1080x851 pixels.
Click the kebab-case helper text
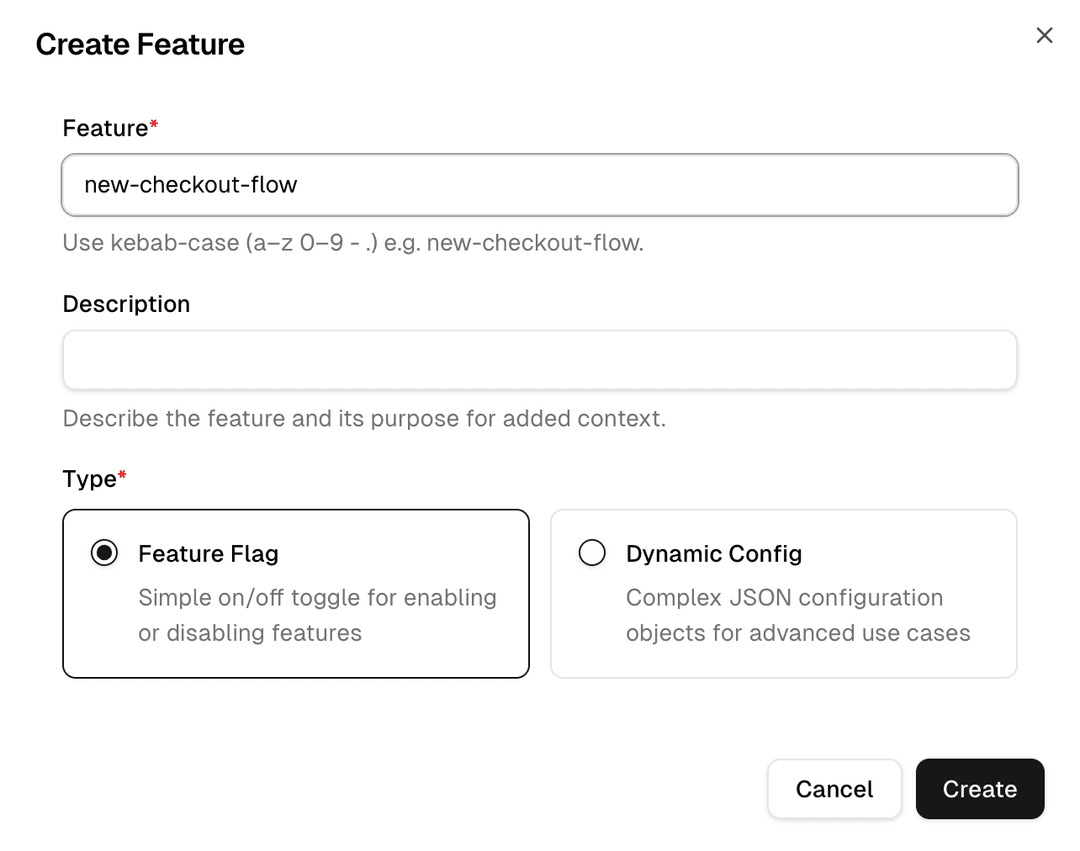pos(355,242)
